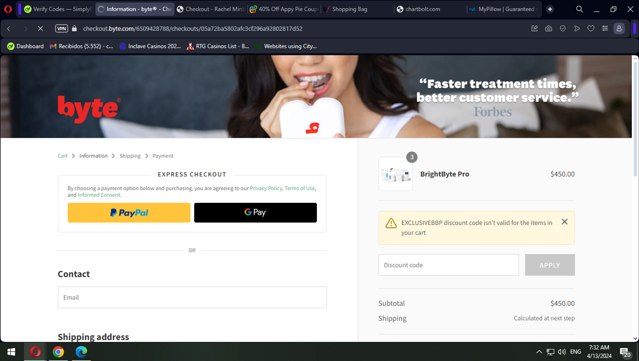The width and height of the screenshot is (639, 361).
Task: Check out with the Google Pay button
Action: (255, 213)
